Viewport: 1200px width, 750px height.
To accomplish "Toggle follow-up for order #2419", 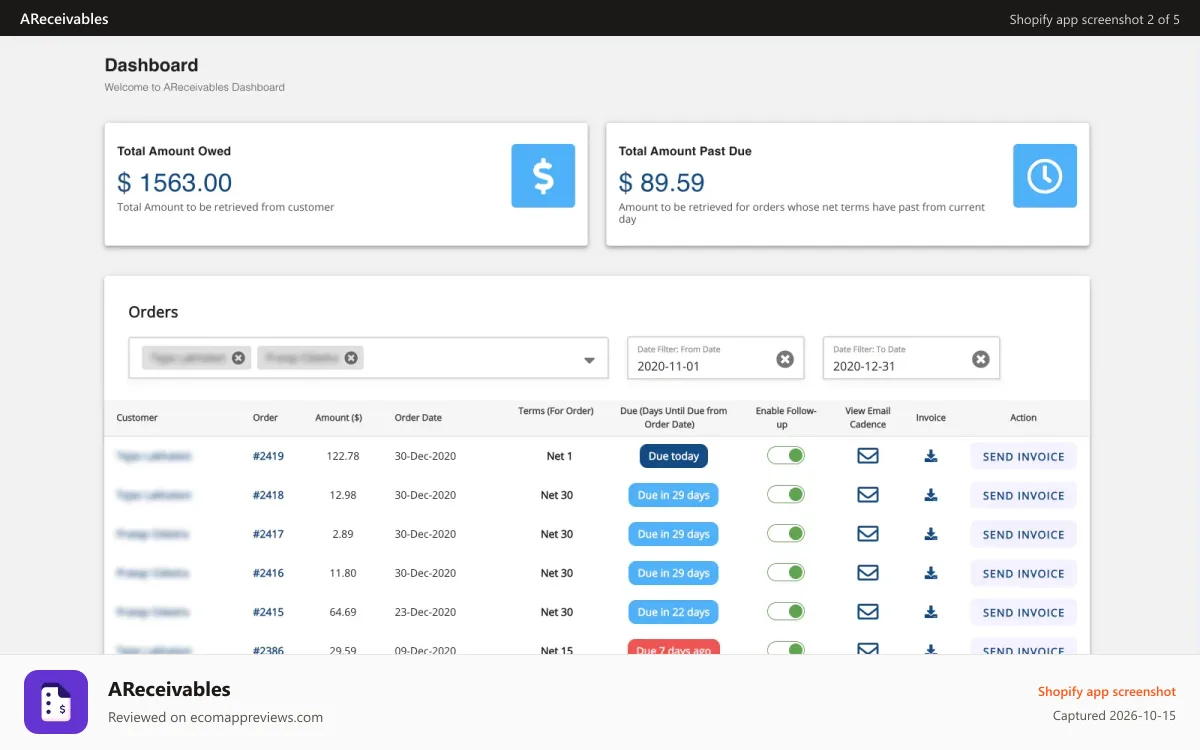I will click(786, 456).
